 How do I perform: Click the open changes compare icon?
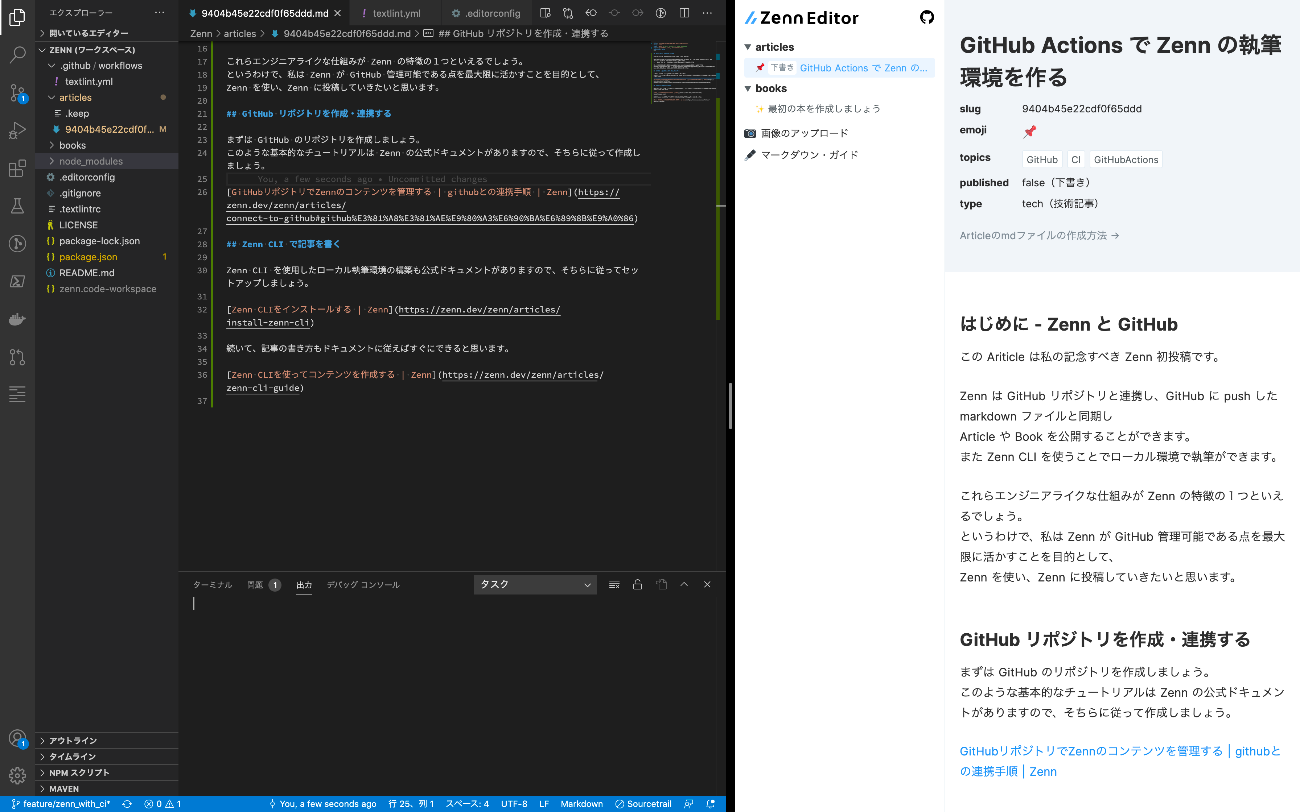(x=568, y=13)
